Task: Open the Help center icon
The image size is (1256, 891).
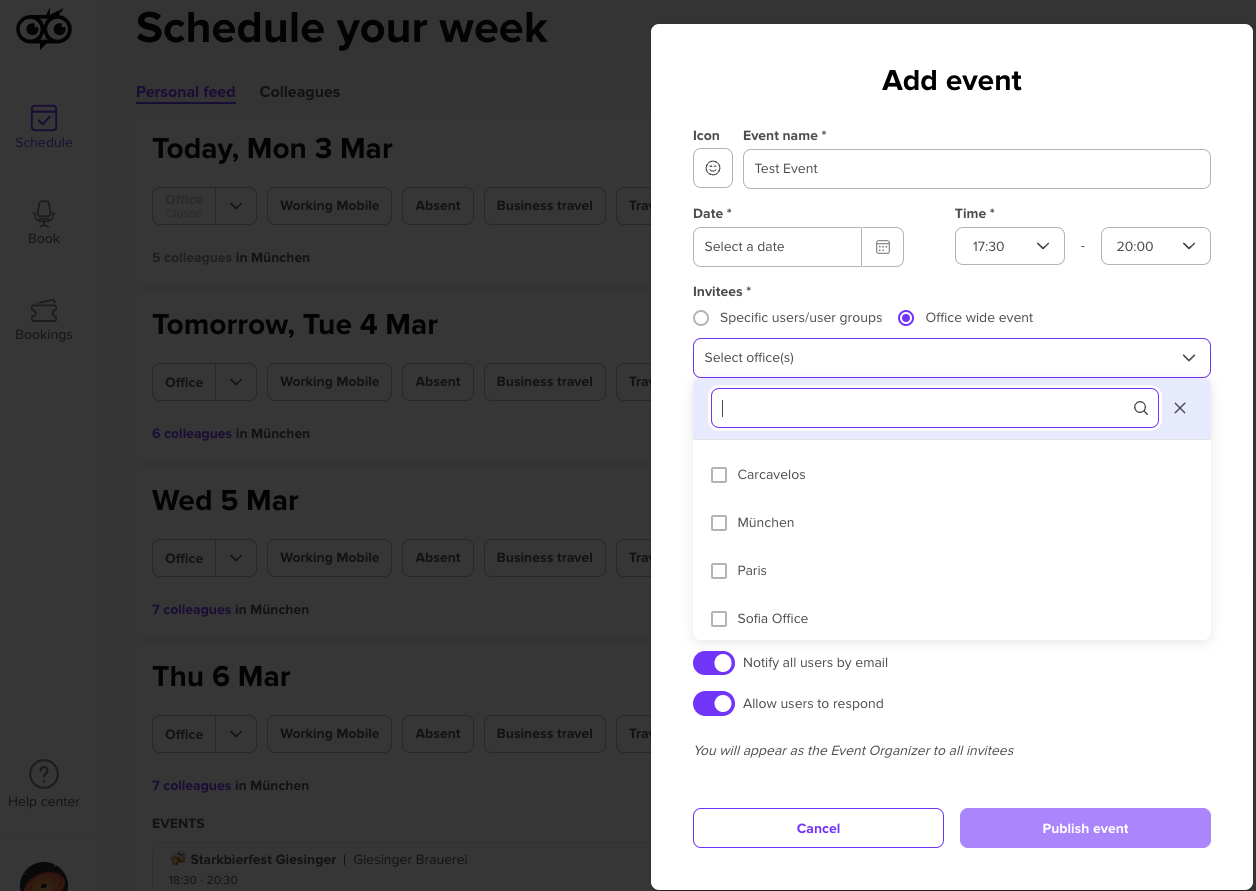Action: (x=44, y=773)
